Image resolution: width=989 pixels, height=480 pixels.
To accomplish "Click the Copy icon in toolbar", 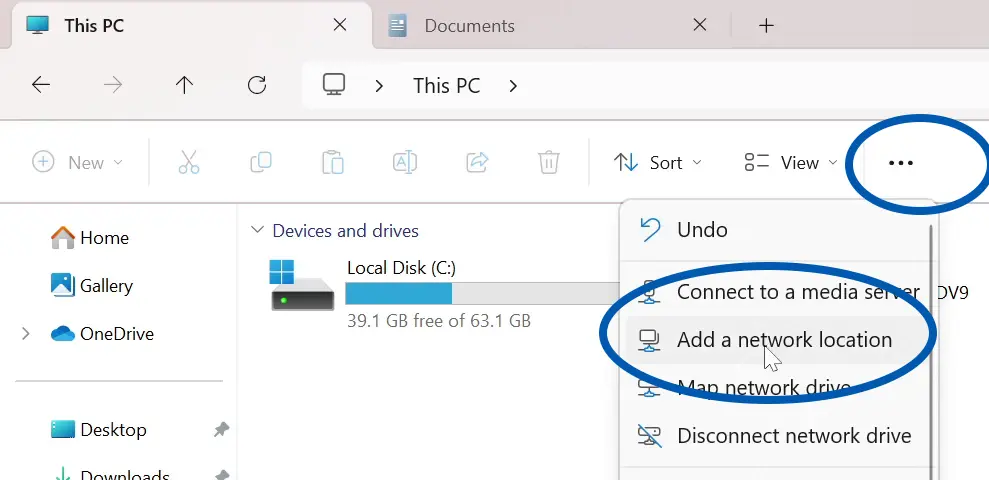I will [x=260, y=163].
